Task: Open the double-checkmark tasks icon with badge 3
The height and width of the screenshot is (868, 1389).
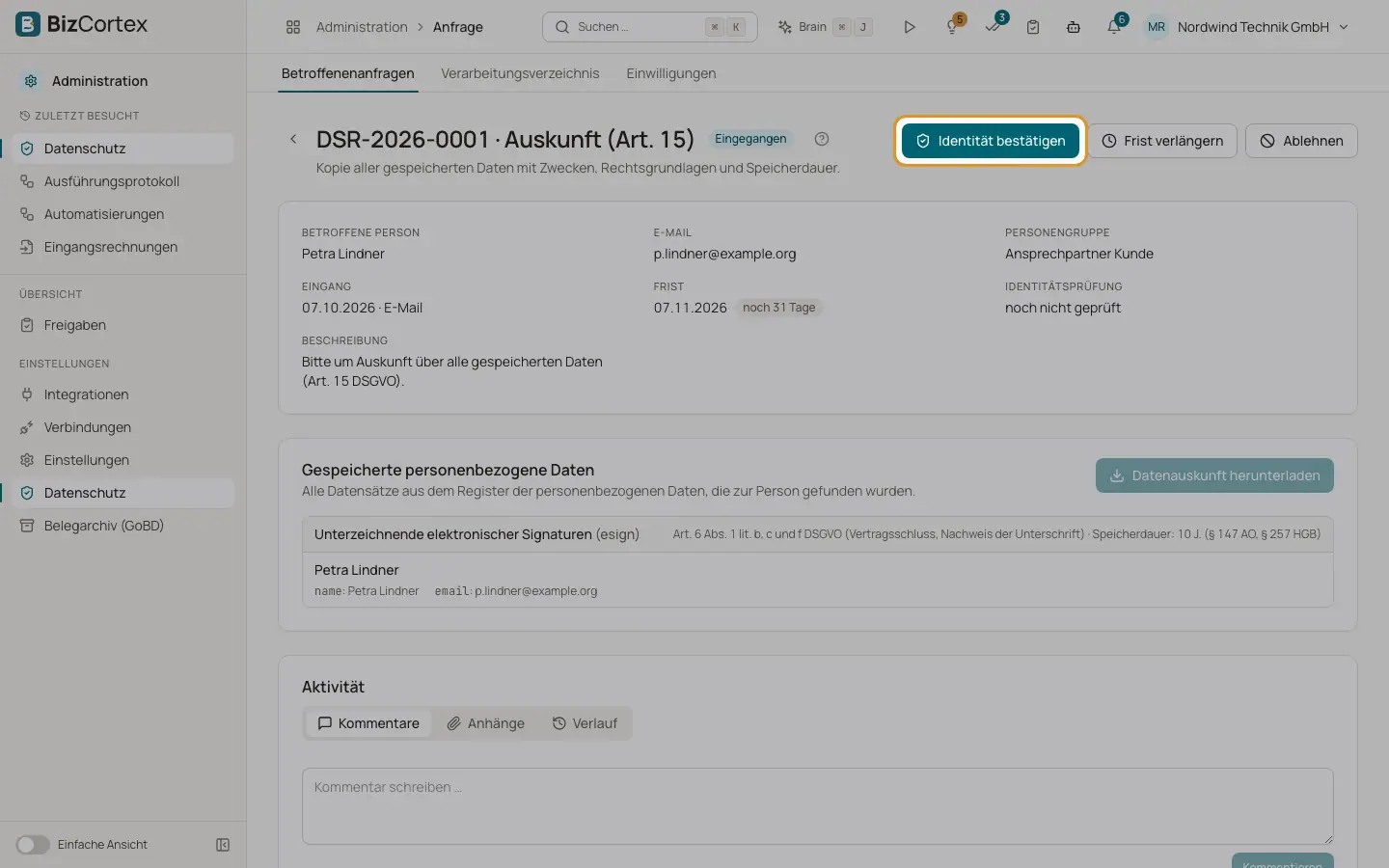Action: [x=994, y=27]
